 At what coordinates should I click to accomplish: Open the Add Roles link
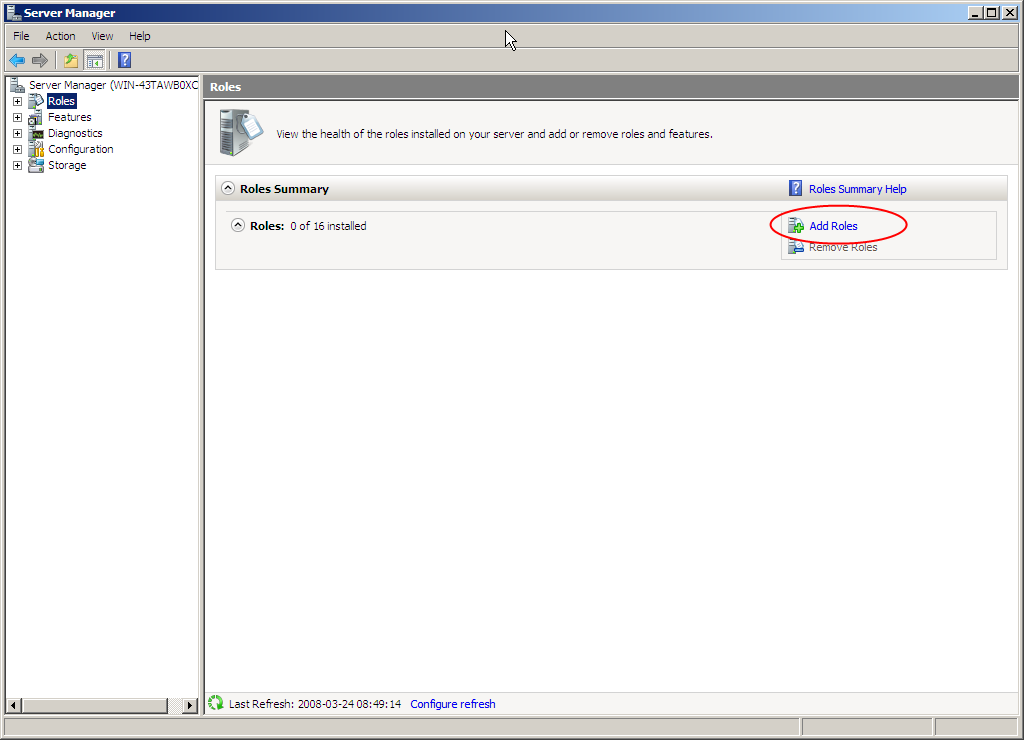pos(833,226)
